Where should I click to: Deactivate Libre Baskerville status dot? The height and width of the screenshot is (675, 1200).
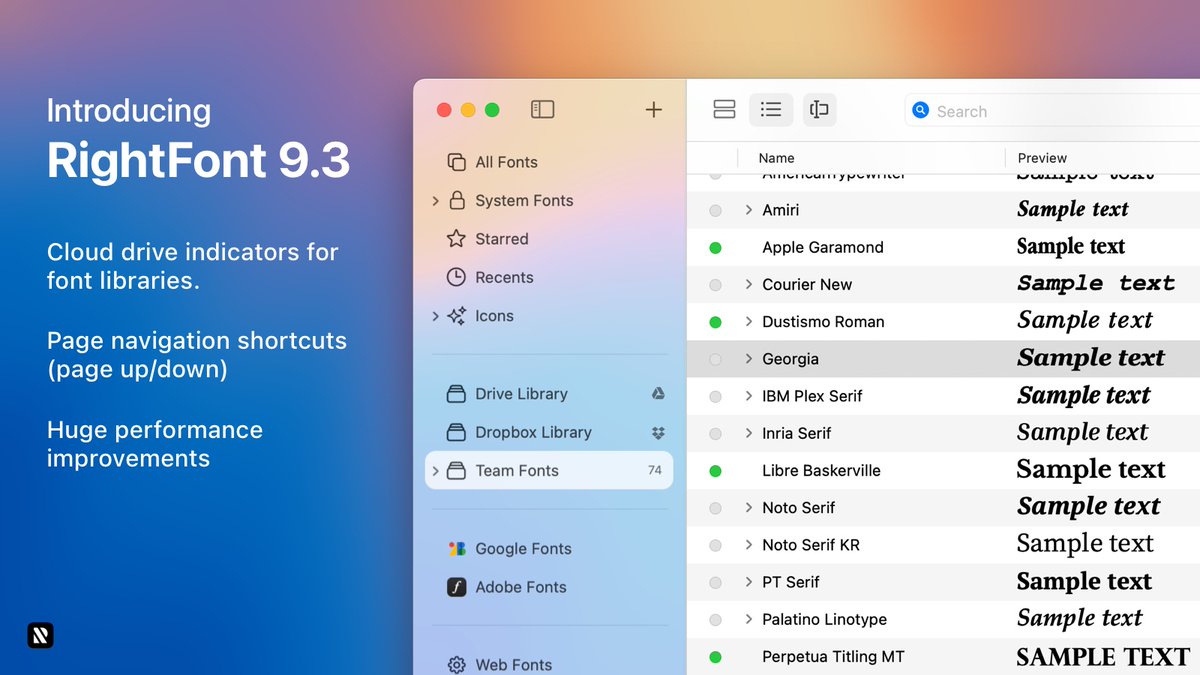[x=715, y=470]
